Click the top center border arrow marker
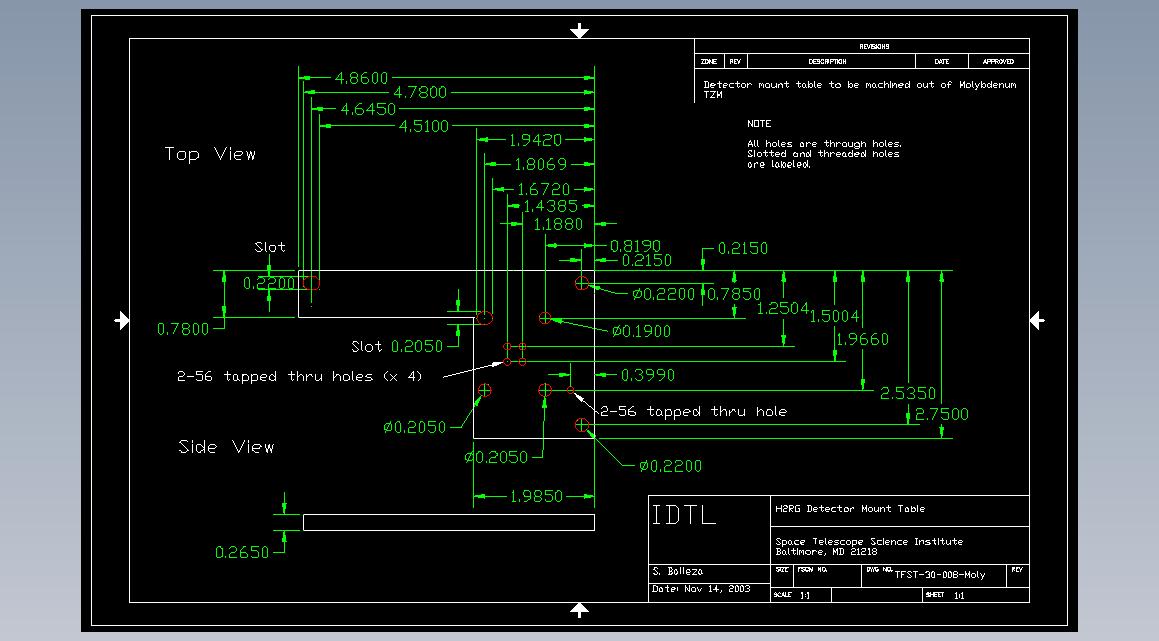The width and height of the screenshot is (1159, 641). [579, 31]
